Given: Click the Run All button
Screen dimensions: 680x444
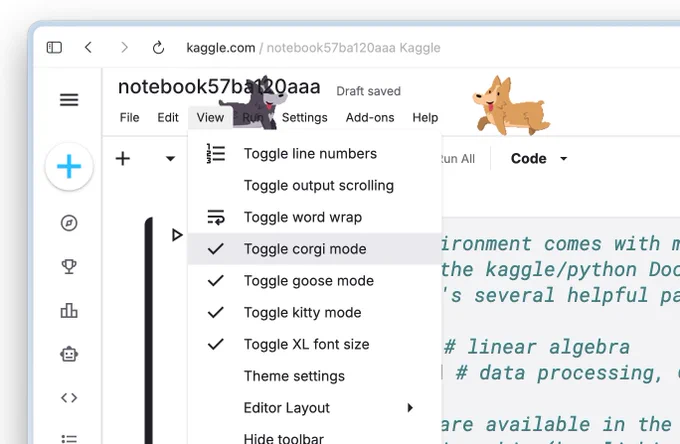Looking at the screenshot, I should pyautogui.click(x=458, y=159).
